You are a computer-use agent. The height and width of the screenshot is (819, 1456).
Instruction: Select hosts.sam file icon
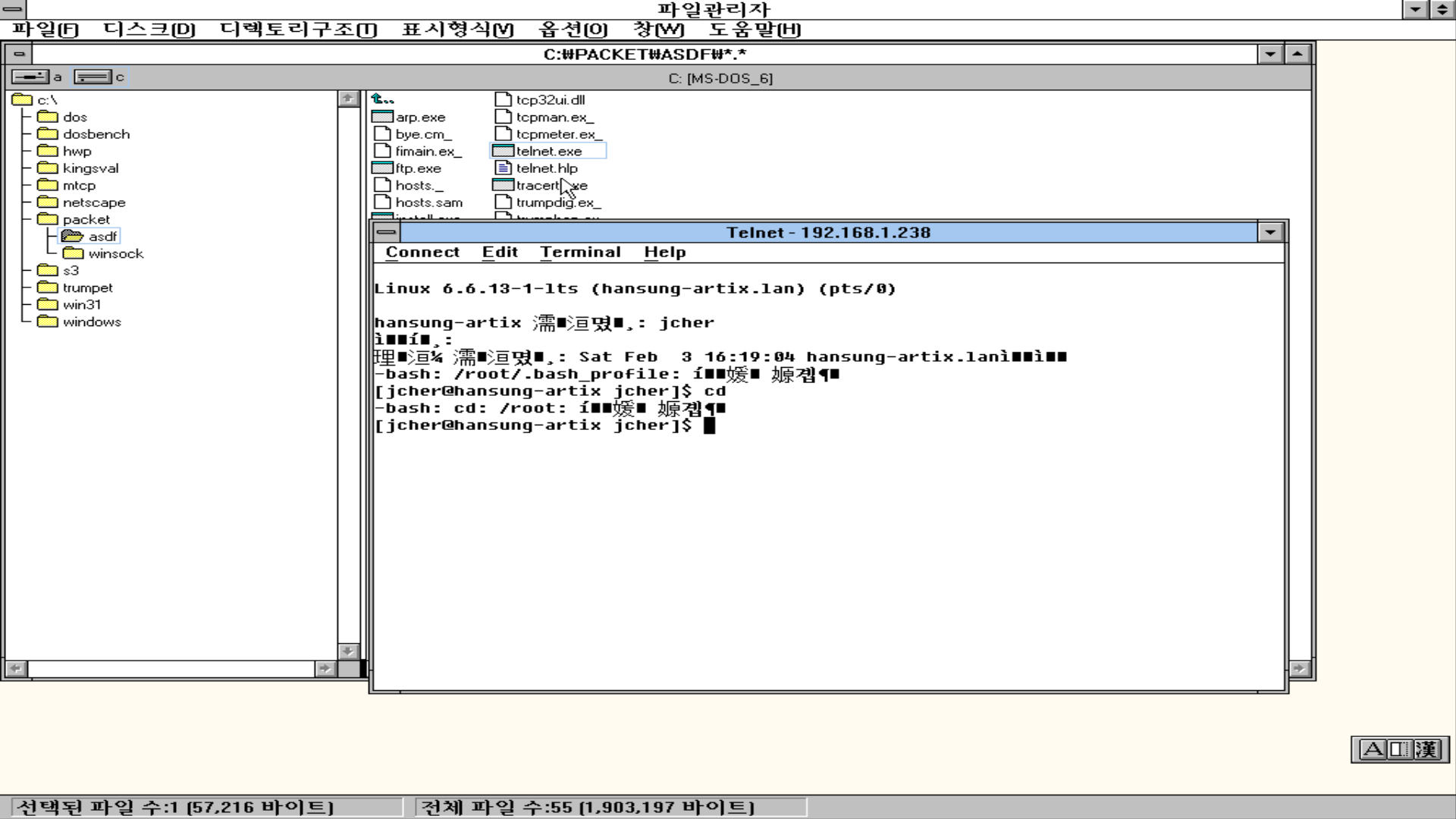pyautogui.click(x=383, y=202)
